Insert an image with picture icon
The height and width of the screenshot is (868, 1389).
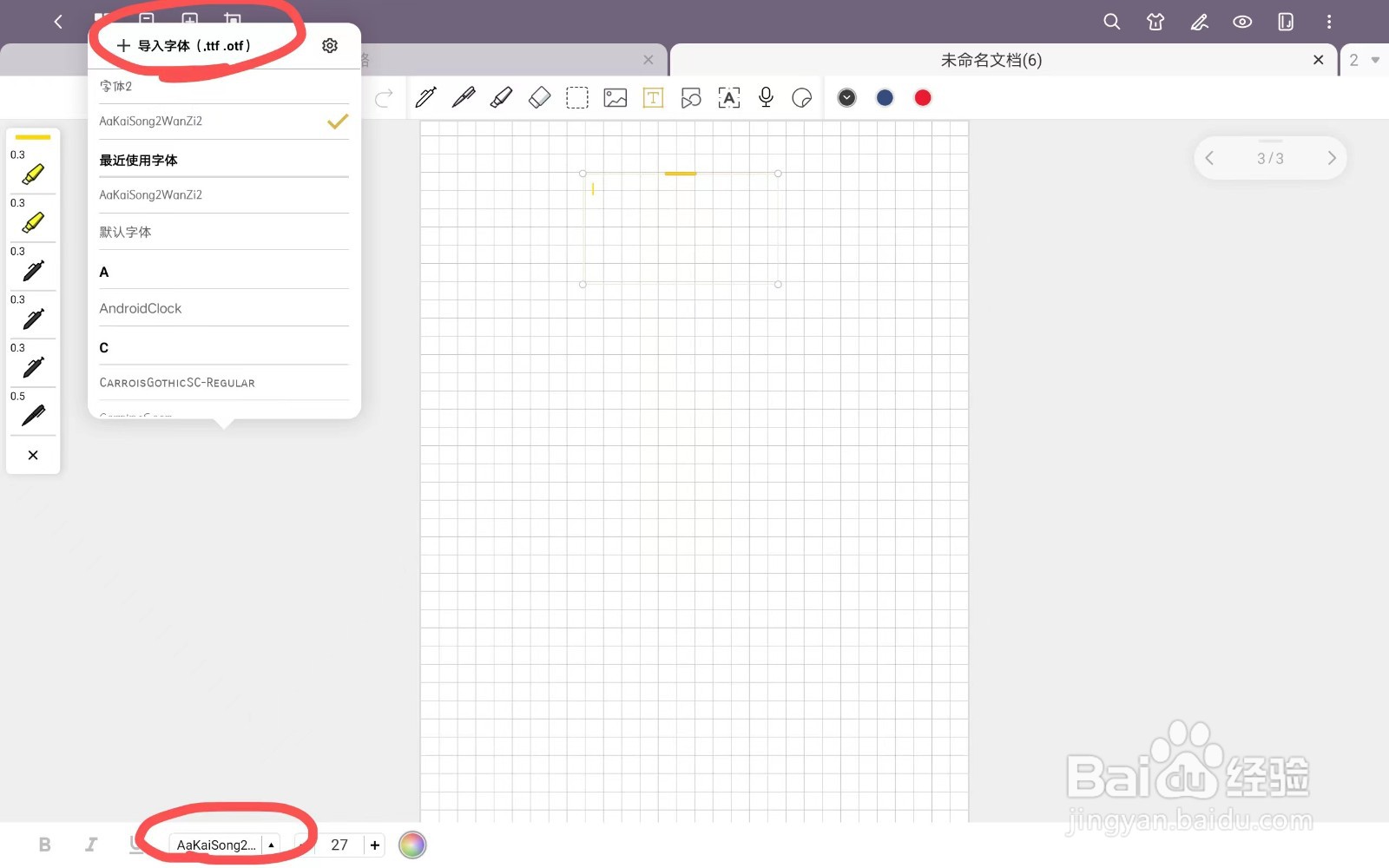pyautogui.click(x=616, y=97)
